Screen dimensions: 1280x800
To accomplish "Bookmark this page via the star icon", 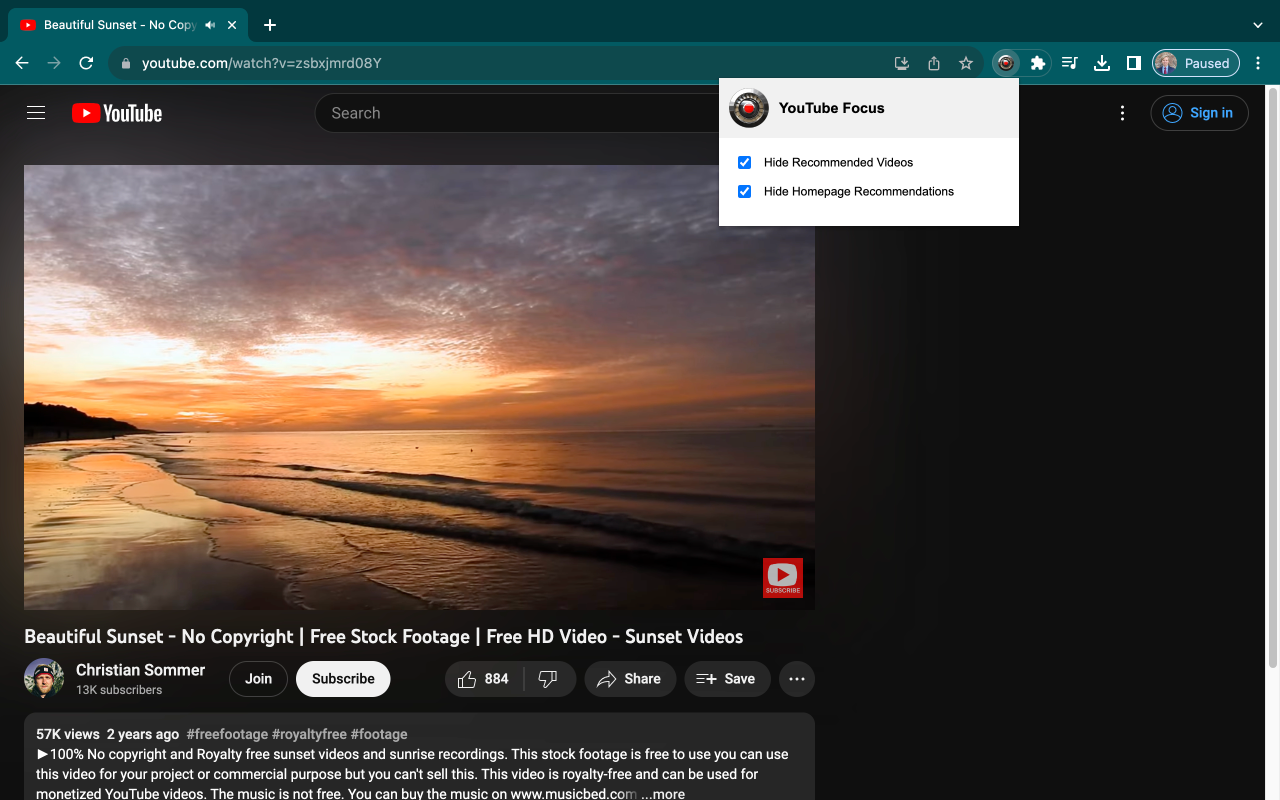I will pyautogui.click(x=965, y=62).
